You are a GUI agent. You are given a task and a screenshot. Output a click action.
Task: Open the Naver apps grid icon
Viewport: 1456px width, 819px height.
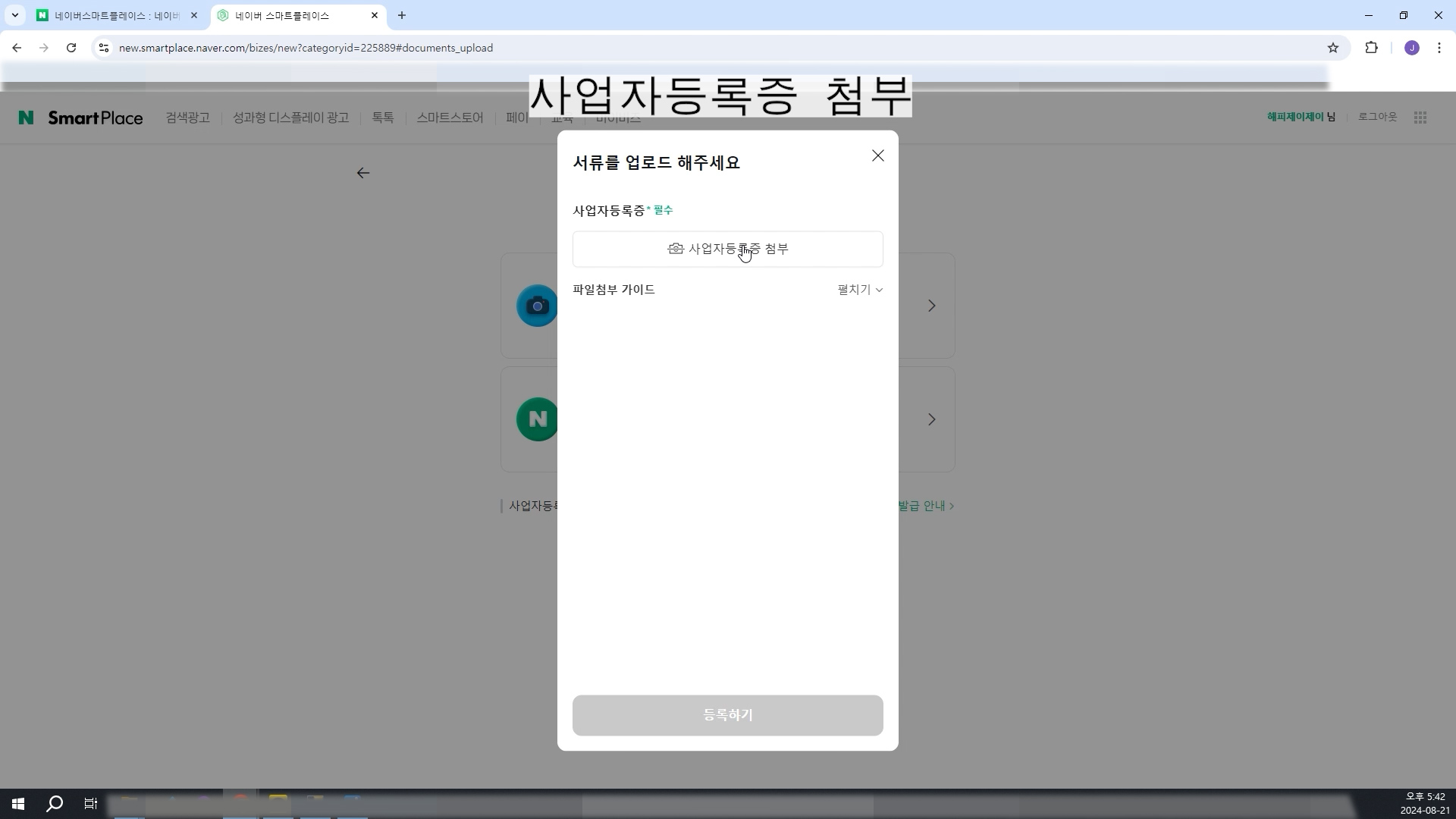pos(1420,118)
